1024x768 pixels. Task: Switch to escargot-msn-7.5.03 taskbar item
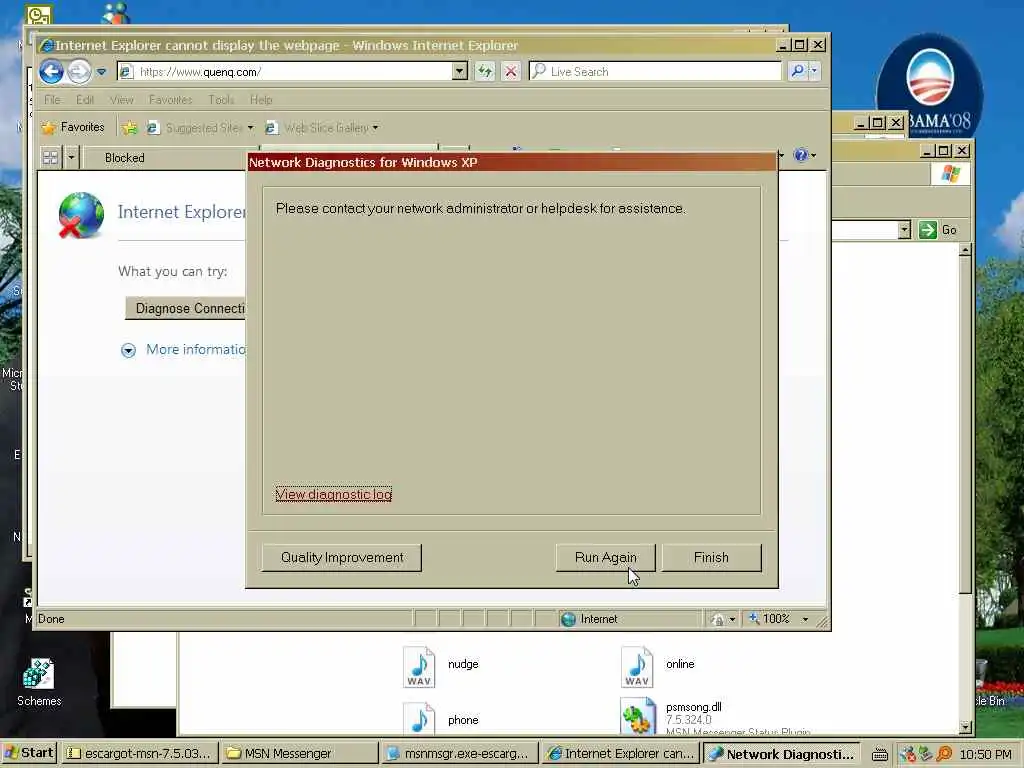click(x=140, y=754)
